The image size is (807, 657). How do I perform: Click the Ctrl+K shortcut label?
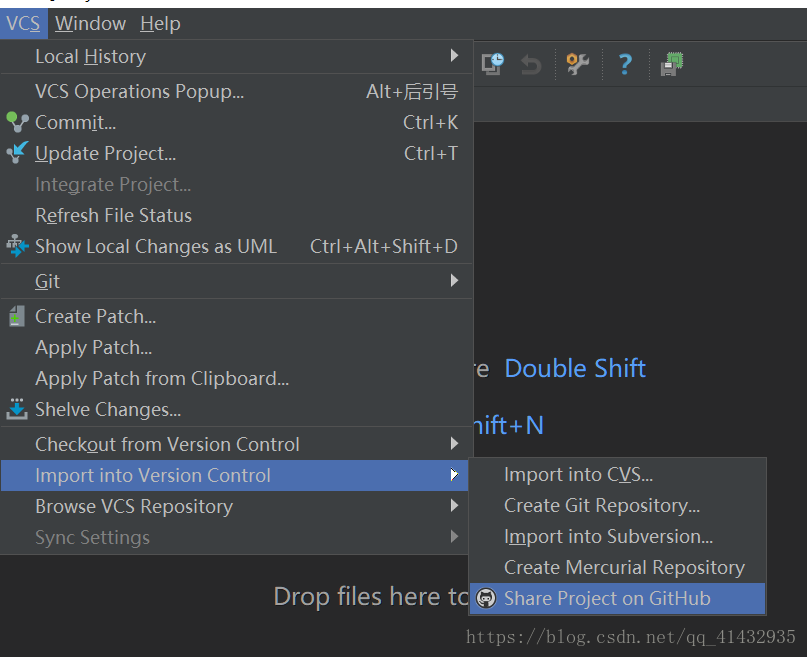click(430, 122)
